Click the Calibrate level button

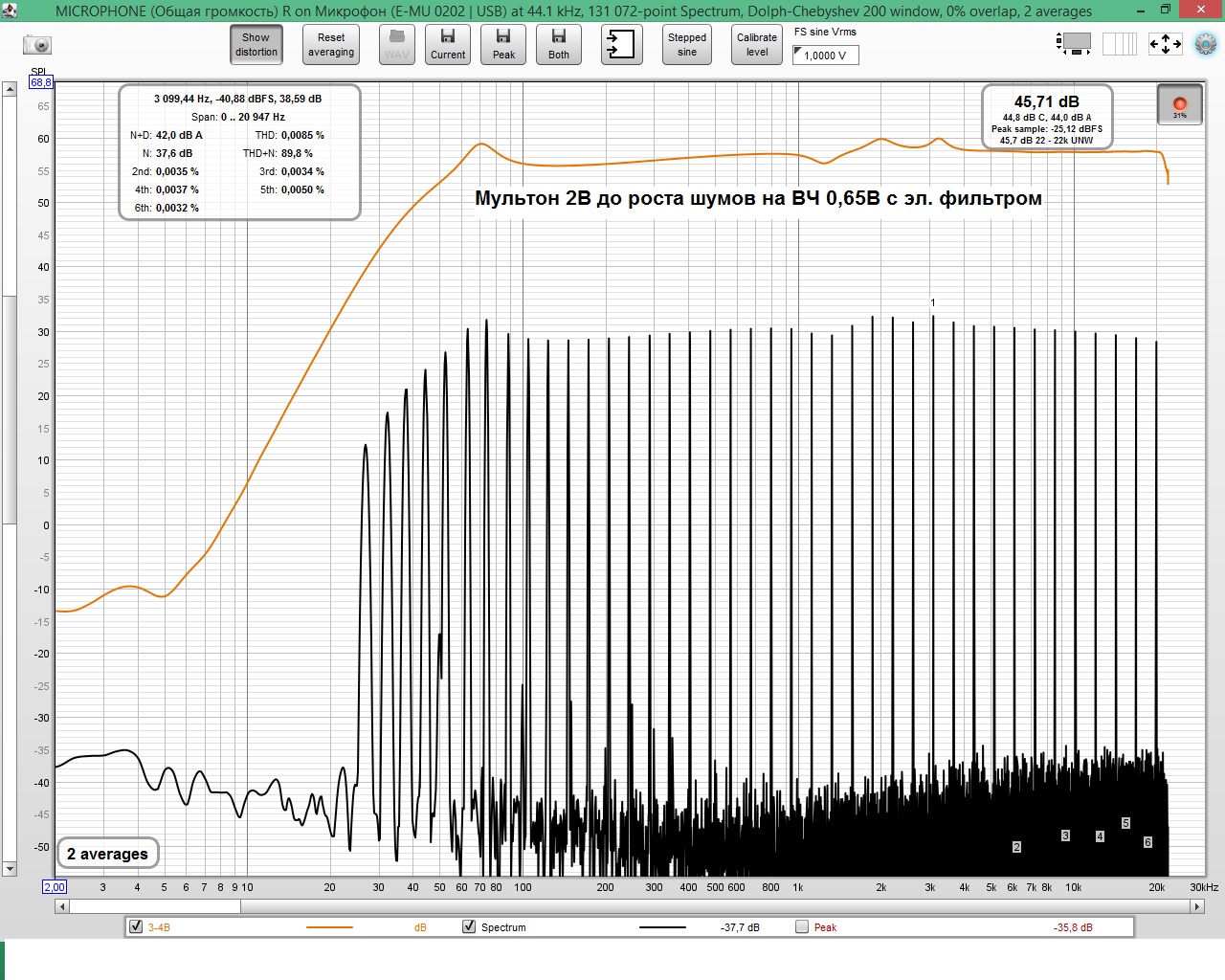coord(757,44)
